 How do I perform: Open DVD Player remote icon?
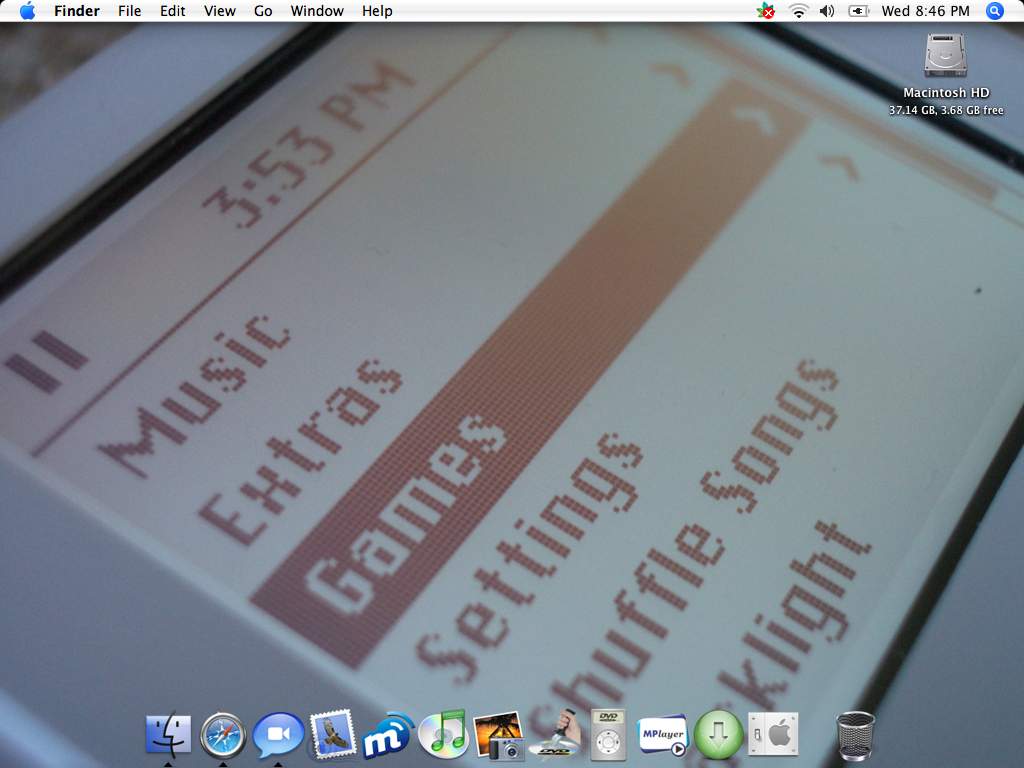[608, 735]
